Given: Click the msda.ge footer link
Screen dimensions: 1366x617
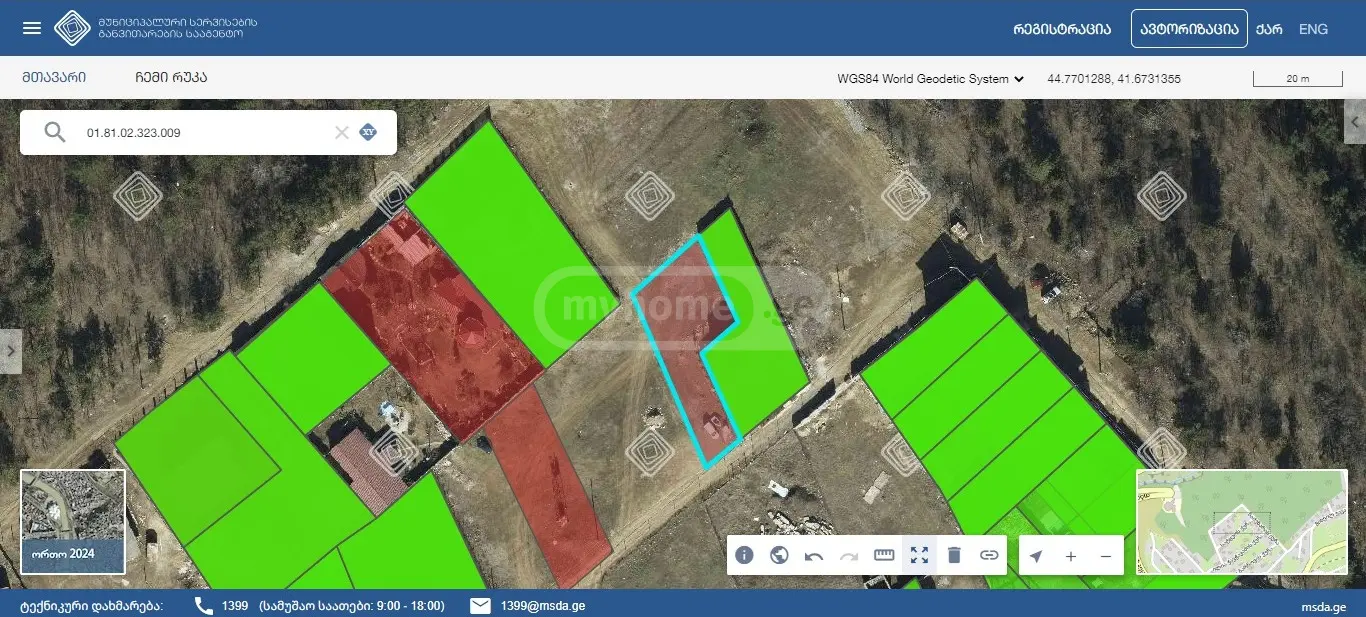Looking at the screenshot, I should (x=1323, y=606).
